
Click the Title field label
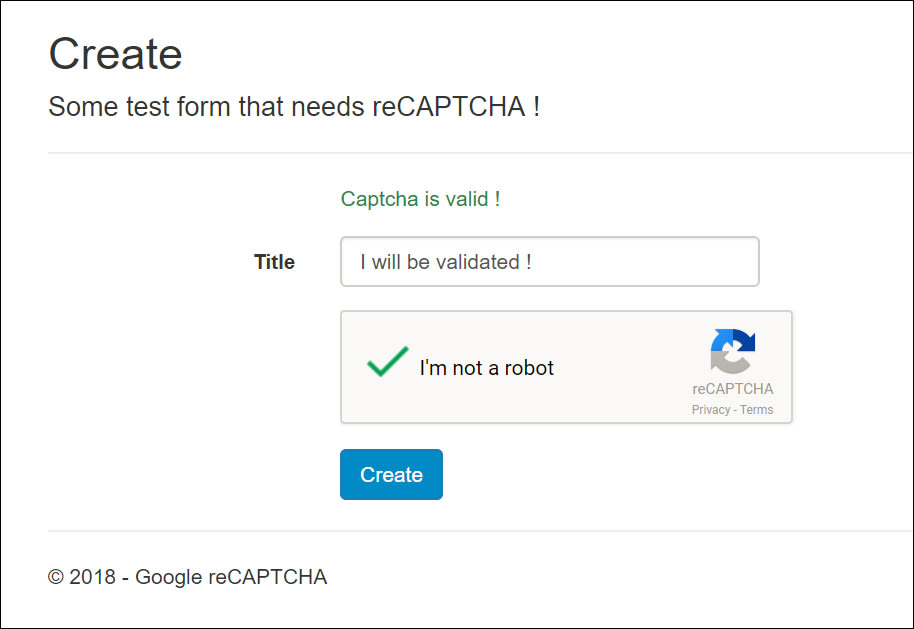(273, 261)
